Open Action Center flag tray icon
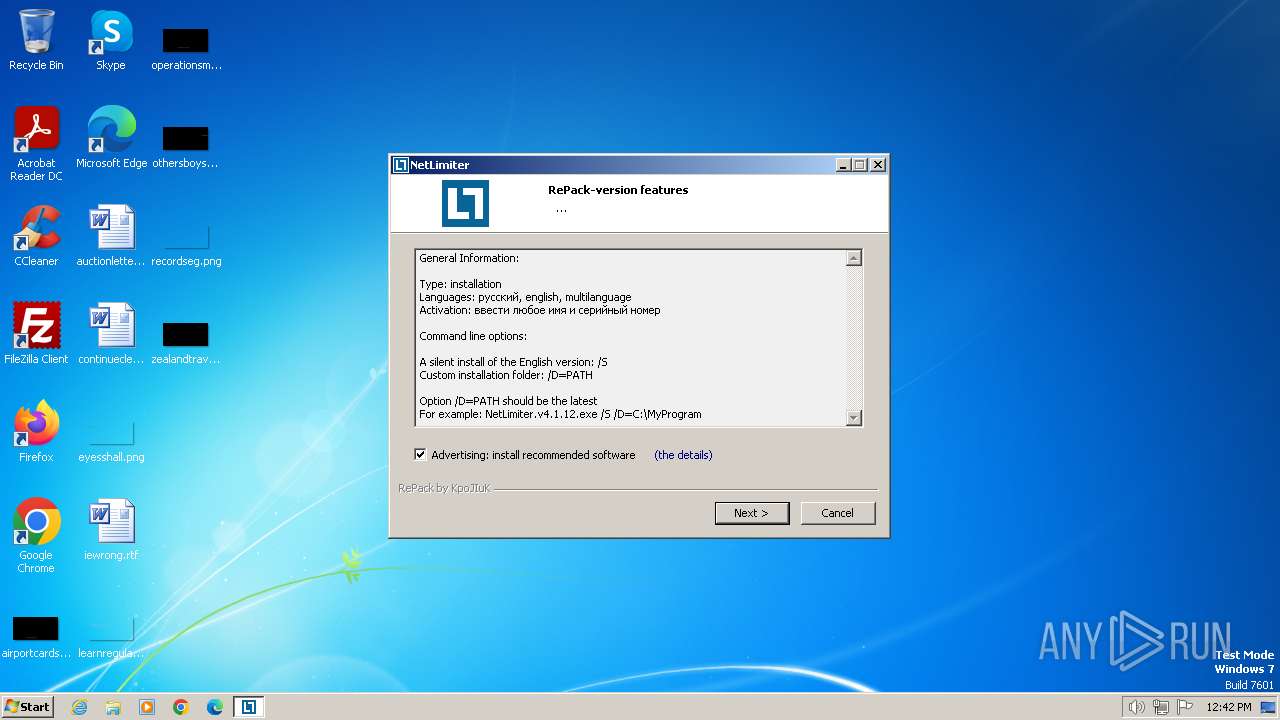Screen dimensions: 1280x720 tap(1186, 707)
